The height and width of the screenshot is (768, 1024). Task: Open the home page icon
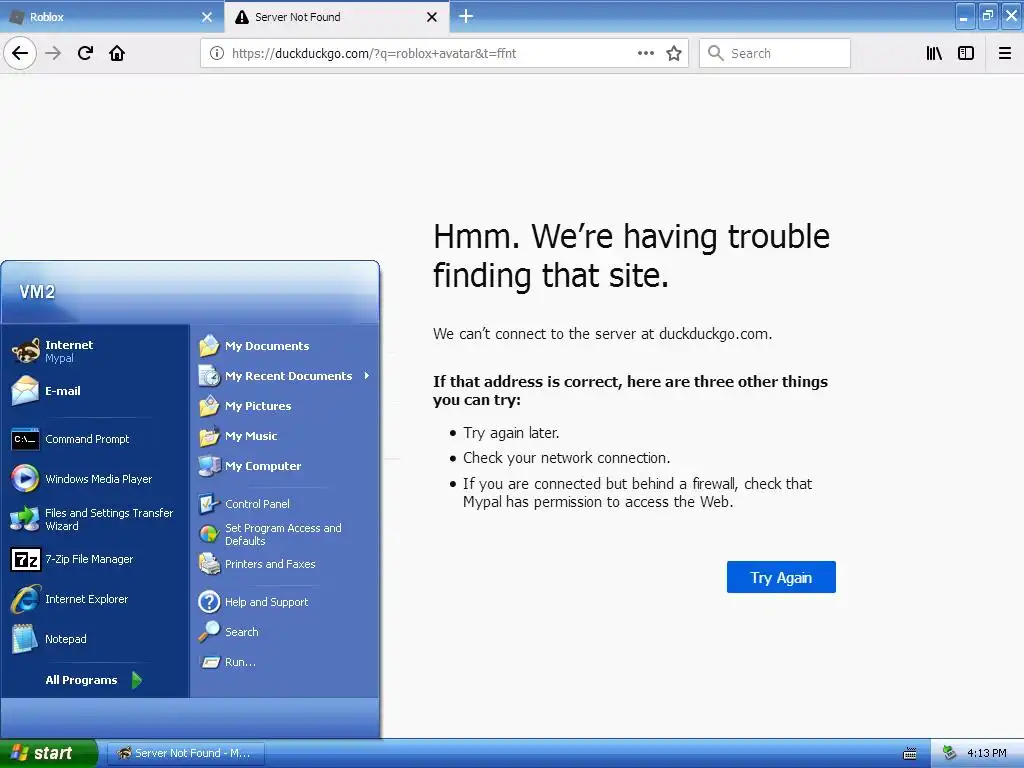point(117,53)
